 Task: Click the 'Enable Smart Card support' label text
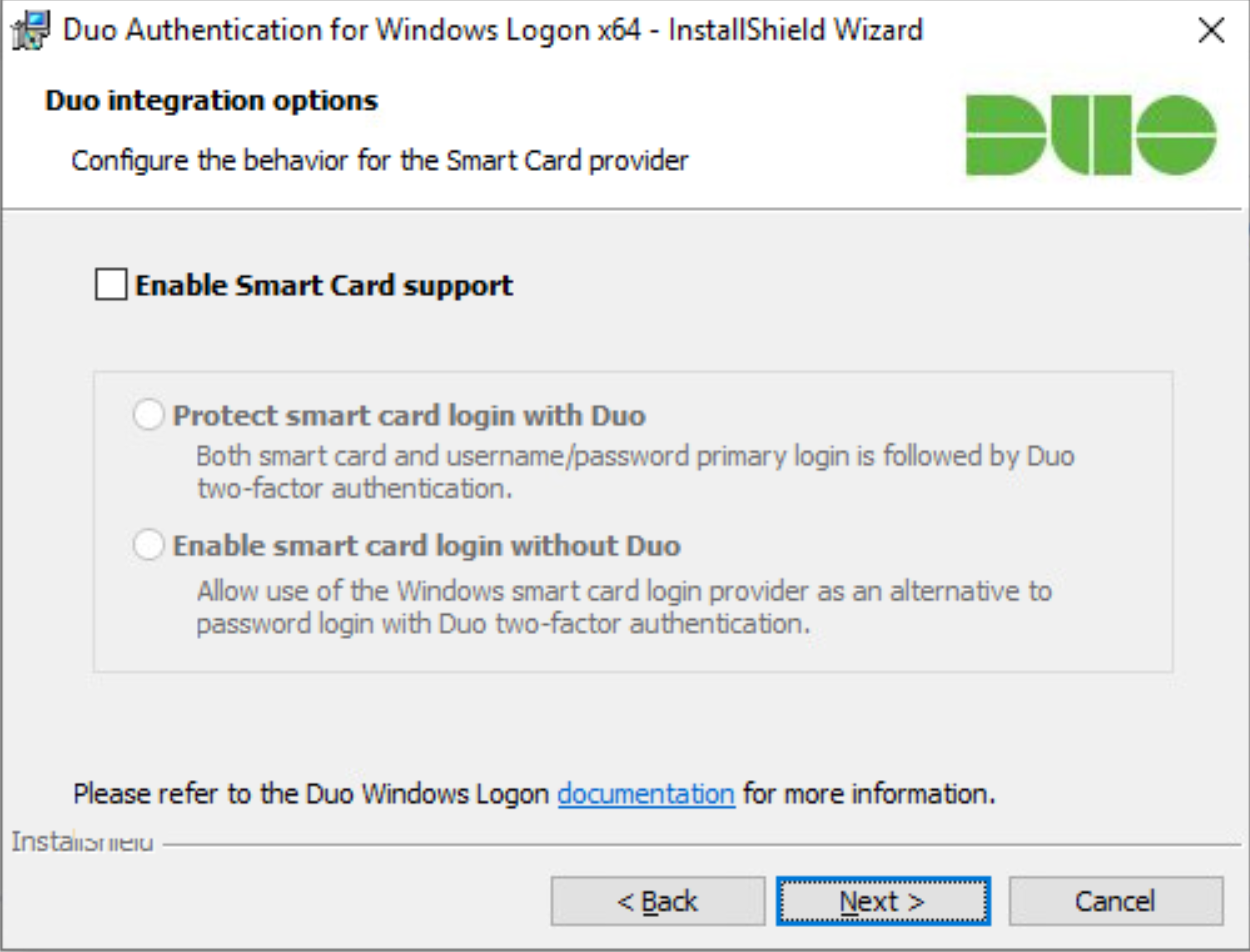coord(324,285)
